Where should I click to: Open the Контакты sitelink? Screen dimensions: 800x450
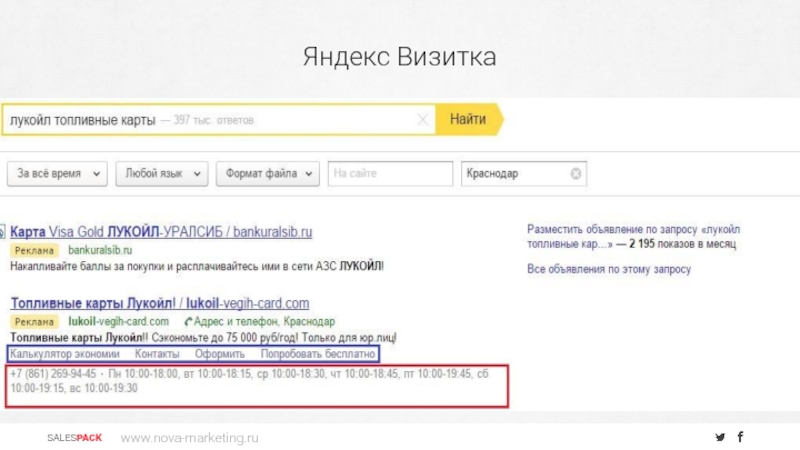click(x=157, y=354)
